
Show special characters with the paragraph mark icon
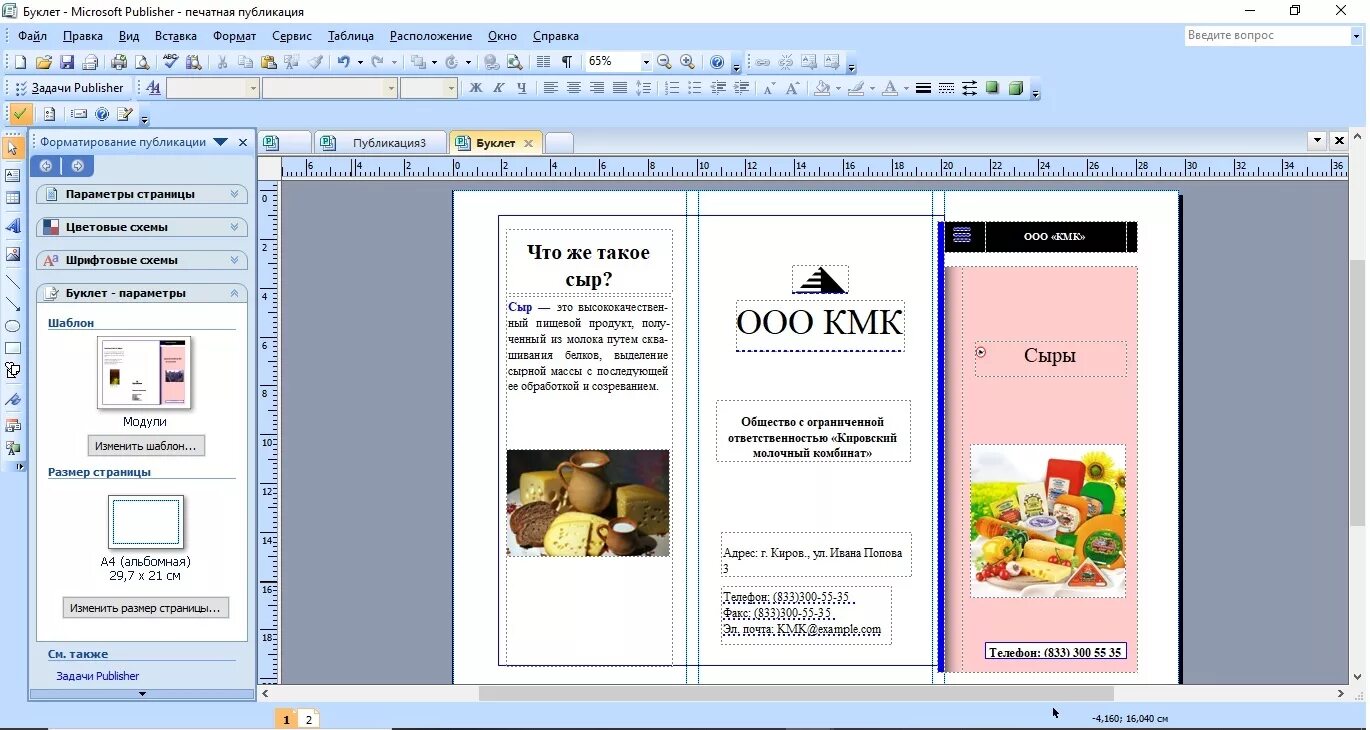(x=568, y=62)
